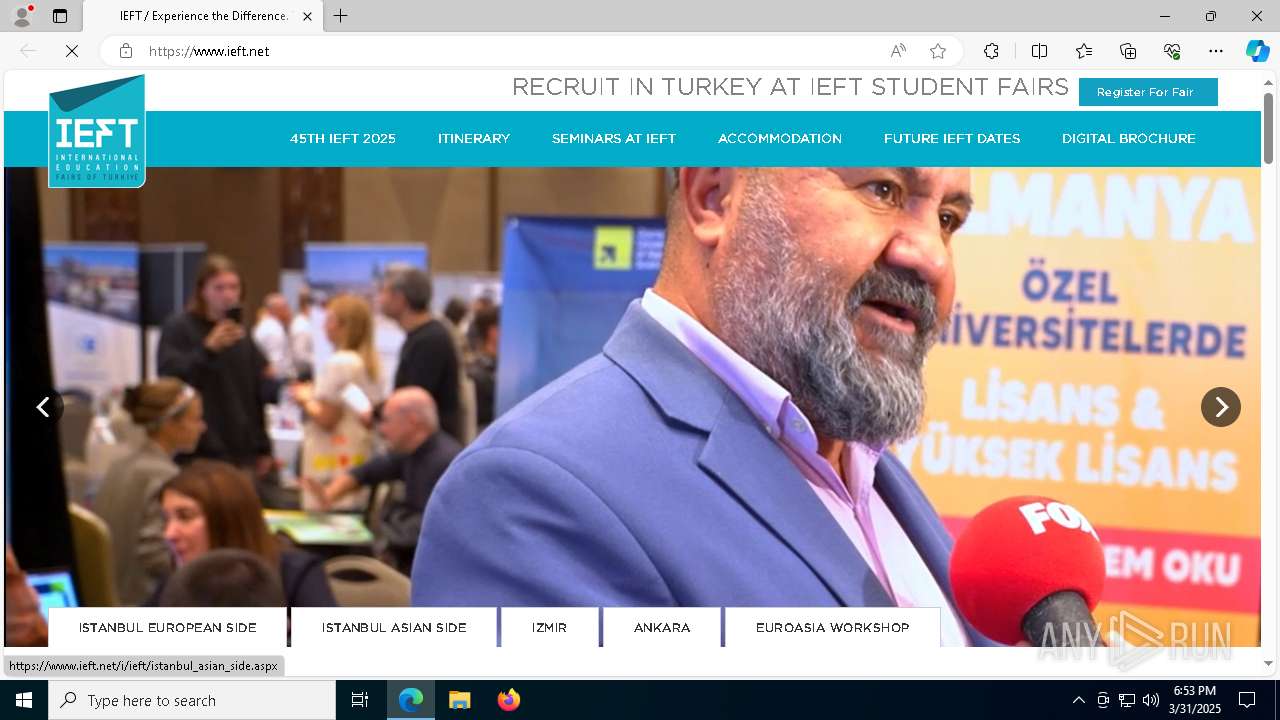Viewport: 1280px width, 720px height.
Task: Show next slide in carousel
Action: (1221, 407)
